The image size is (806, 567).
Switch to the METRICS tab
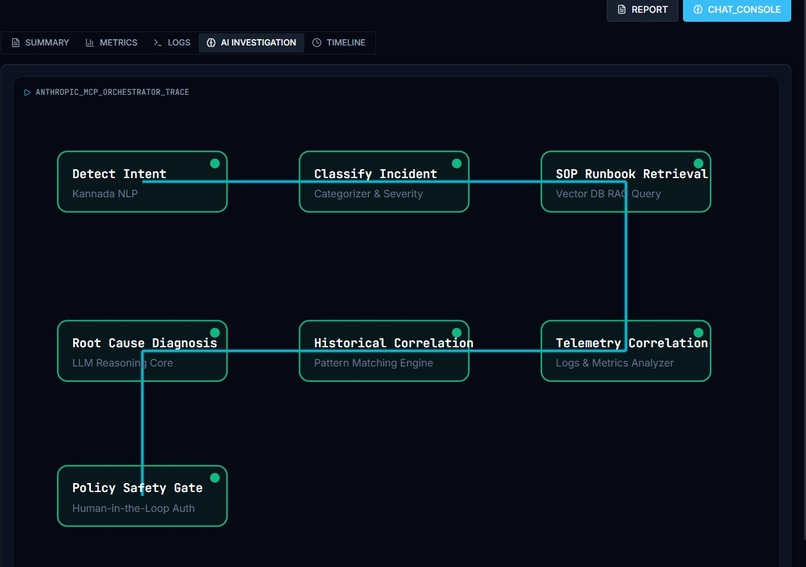coord(112,43)
